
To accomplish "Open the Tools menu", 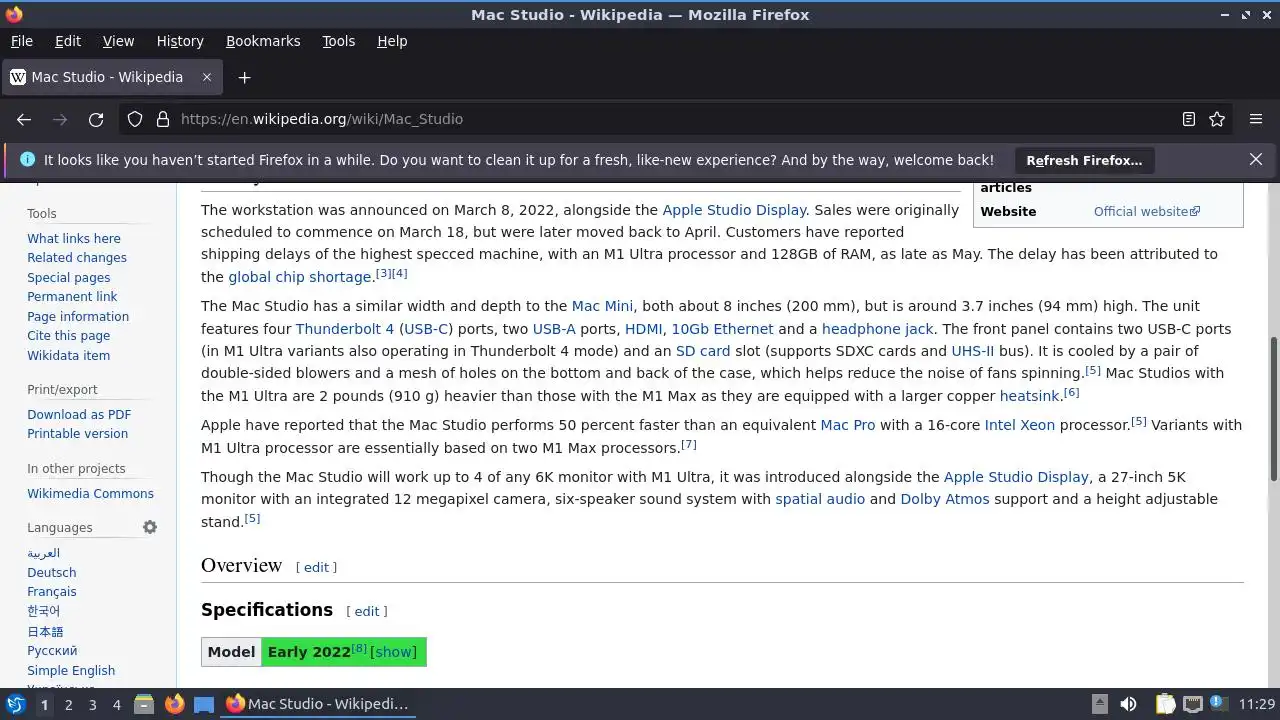I will pyautogui.click(x=339, y=41).
